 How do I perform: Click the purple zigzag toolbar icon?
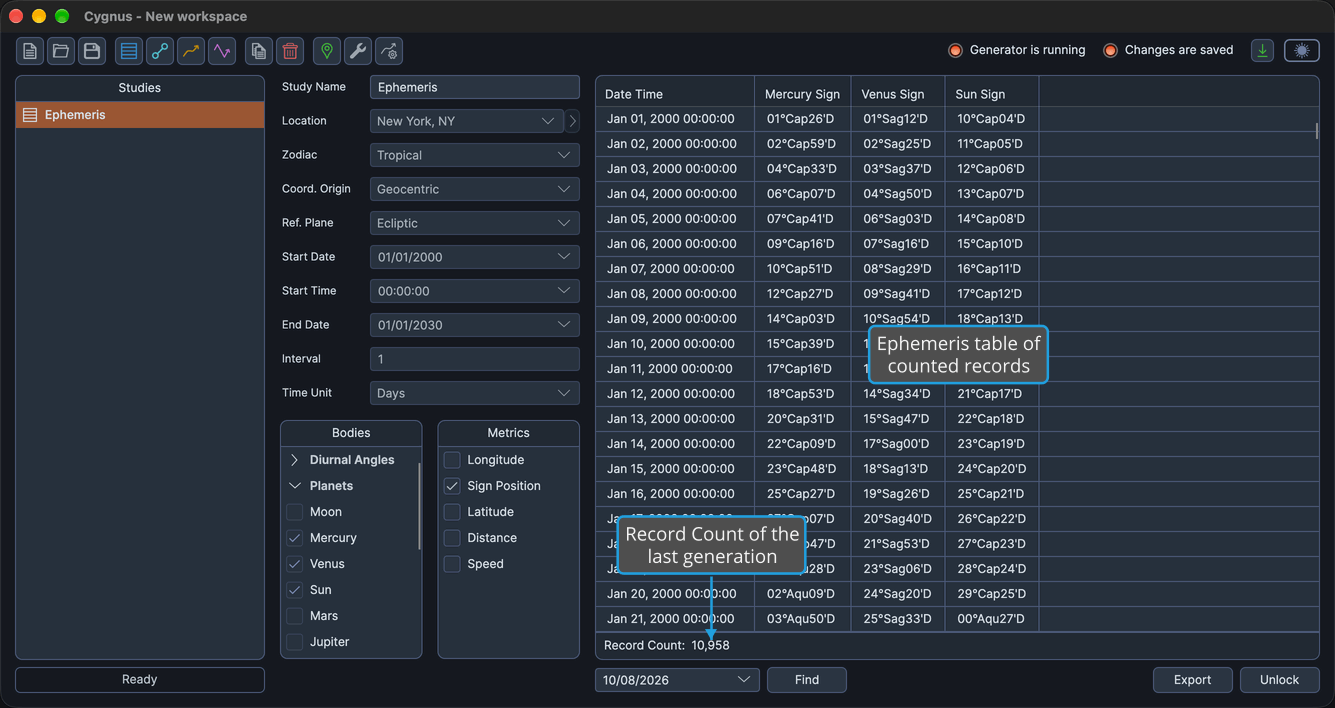click(222, 51)
